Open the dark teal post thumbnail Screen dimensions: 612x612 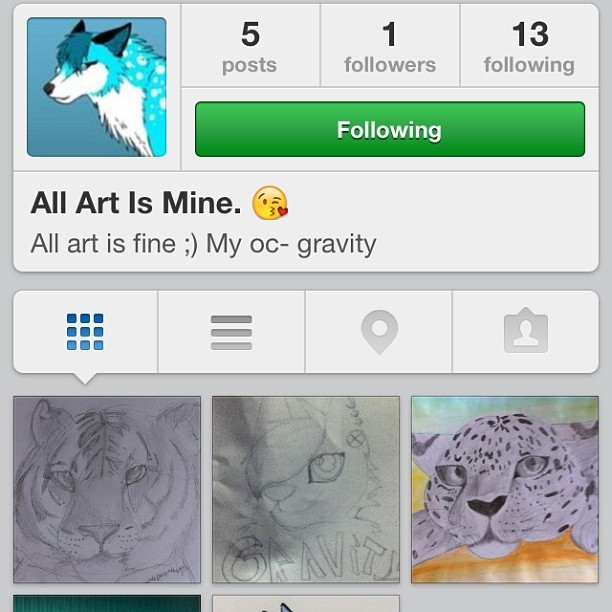coord(107,603)
